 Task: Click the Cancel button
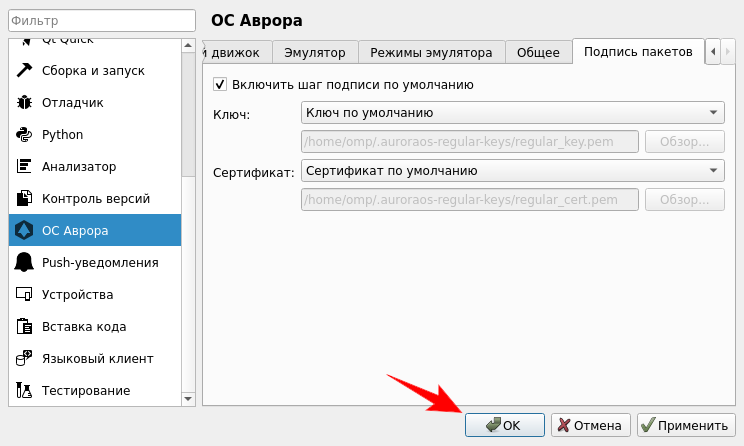pyautogui.click(x=591, y=425)
